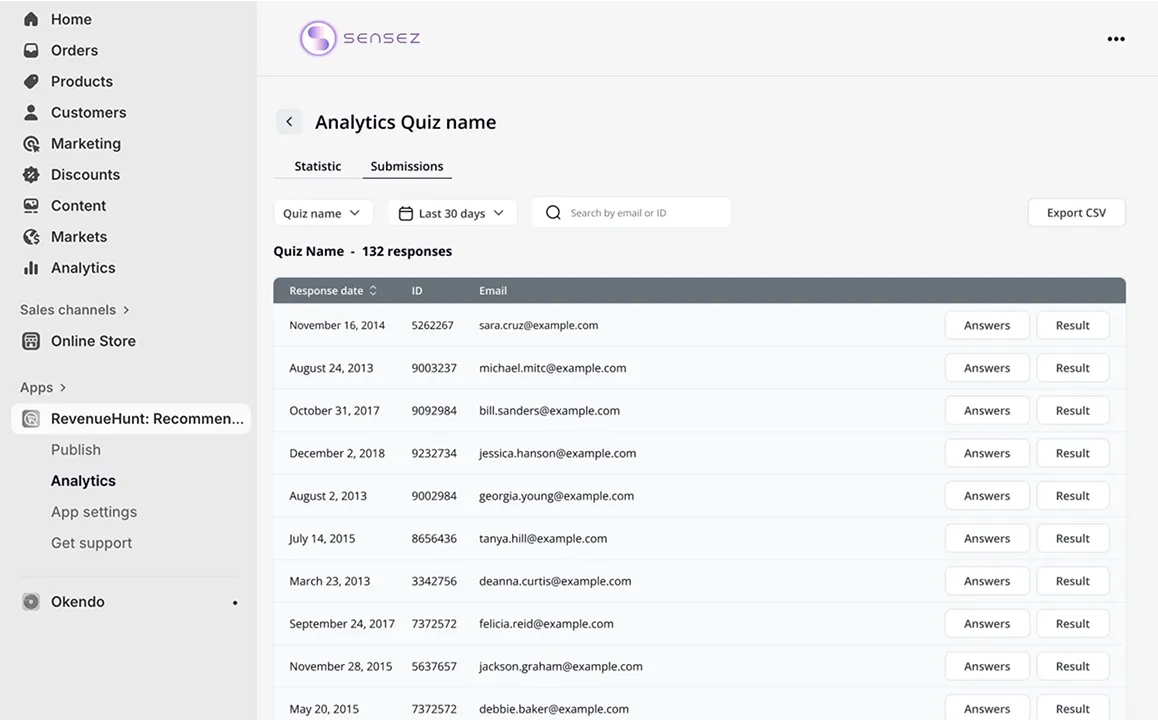The width and height of the screenshot is (1158, 720).
Task: Select date September 24, 2017
Action: (342, 624)
